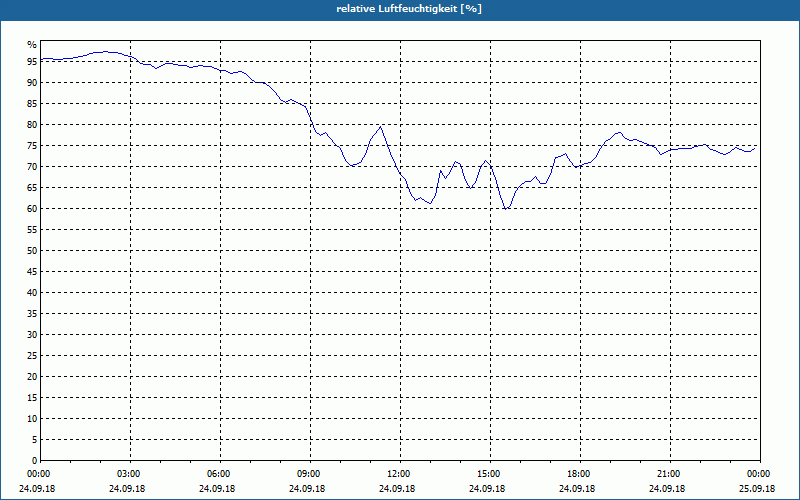Select the y-axis label 70
Screen dimensions: 800x500
coord(32,167)
